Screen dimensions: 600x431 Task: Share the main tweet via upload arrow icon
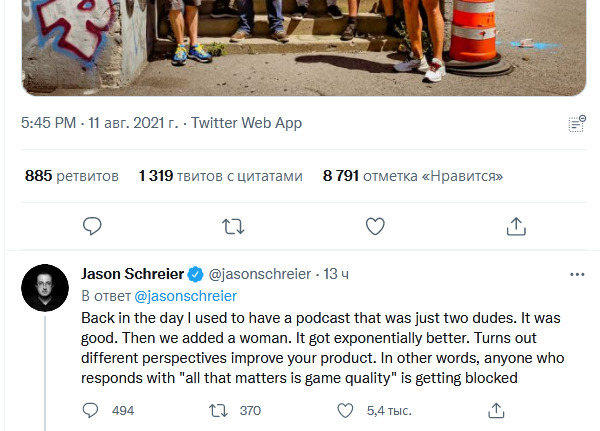(x=516, y=226)
